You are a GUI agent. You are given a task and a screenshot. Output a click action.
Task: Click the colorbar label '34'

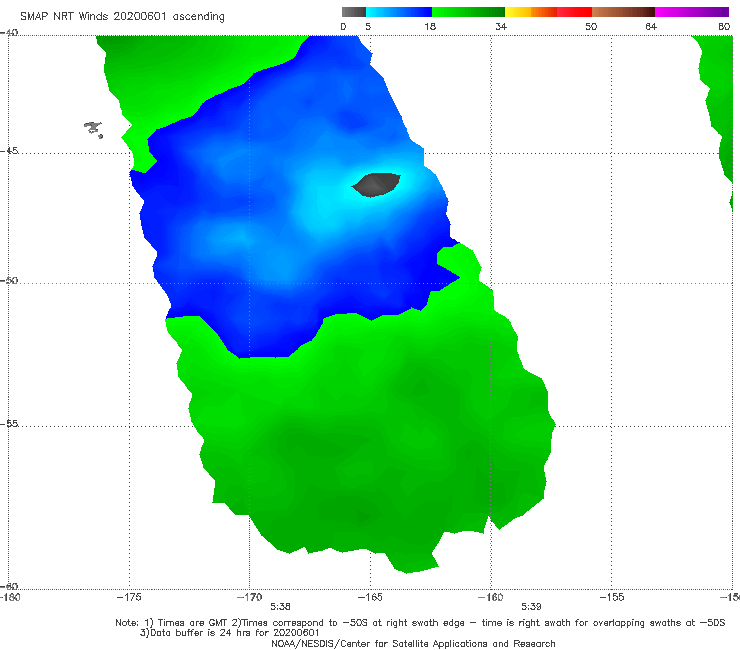[501, 27]
